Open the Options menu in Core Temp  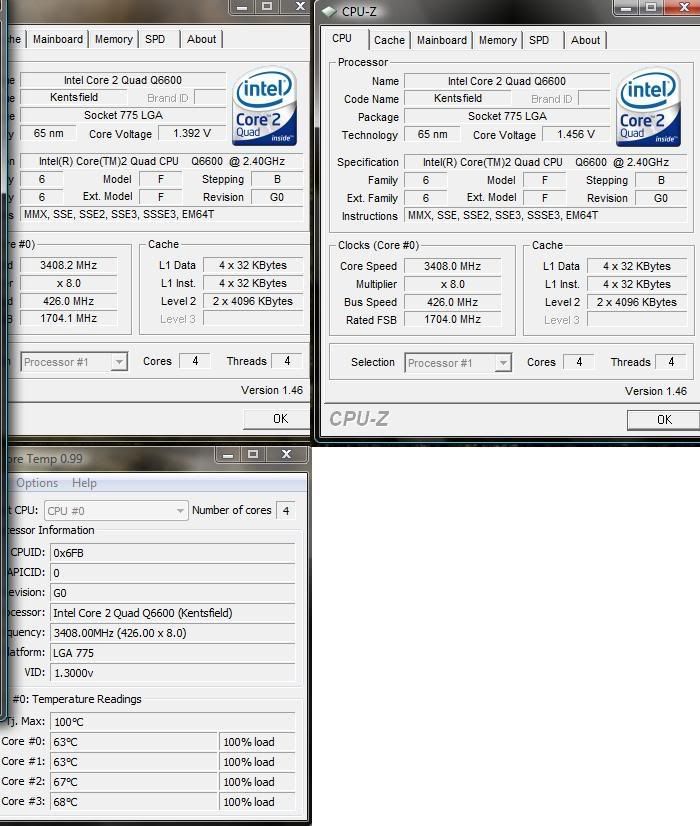[37, 483]
